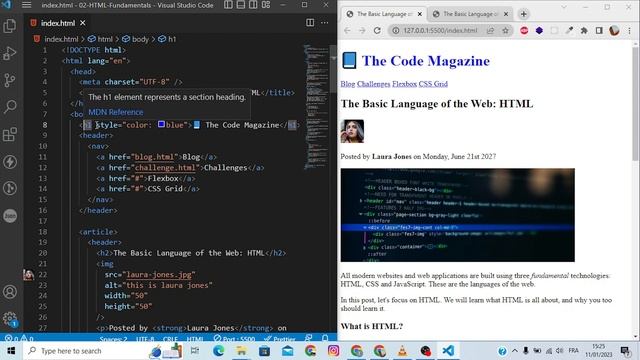Toggle the secondary sidebar layout button

coord(253,5)
